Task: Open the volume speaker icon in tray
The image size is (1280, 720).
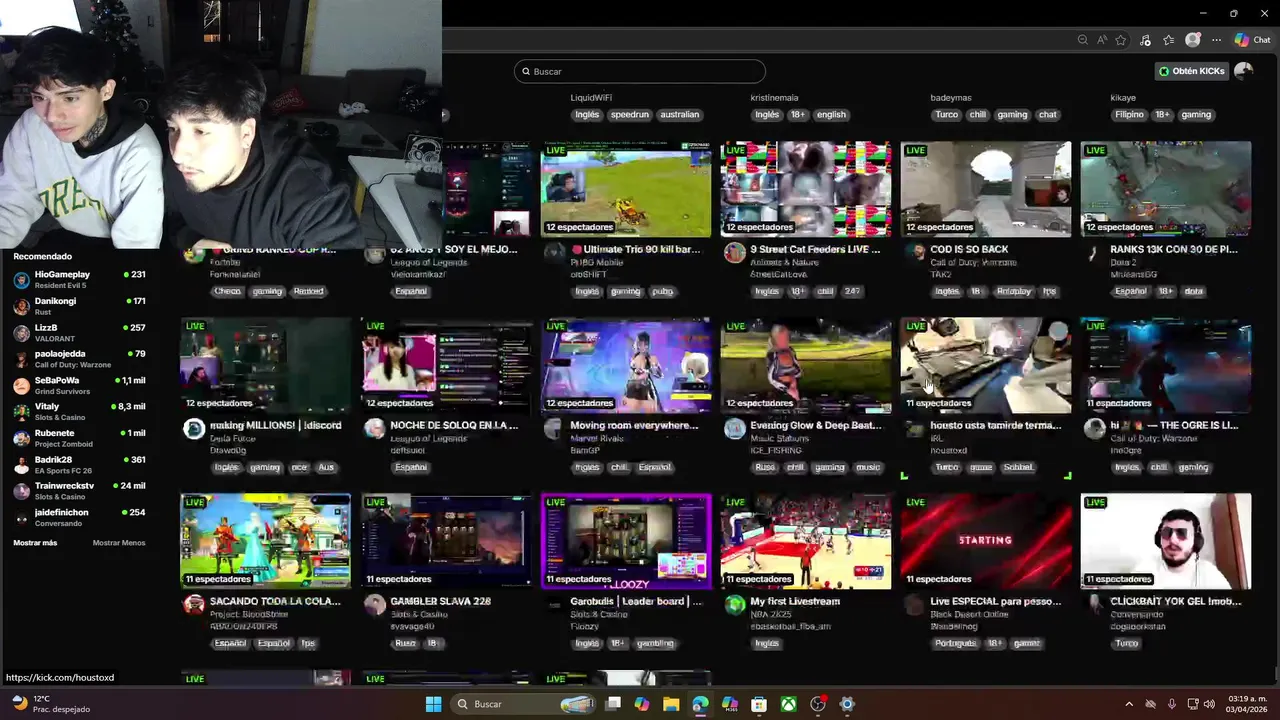Action: (1210, 704)
